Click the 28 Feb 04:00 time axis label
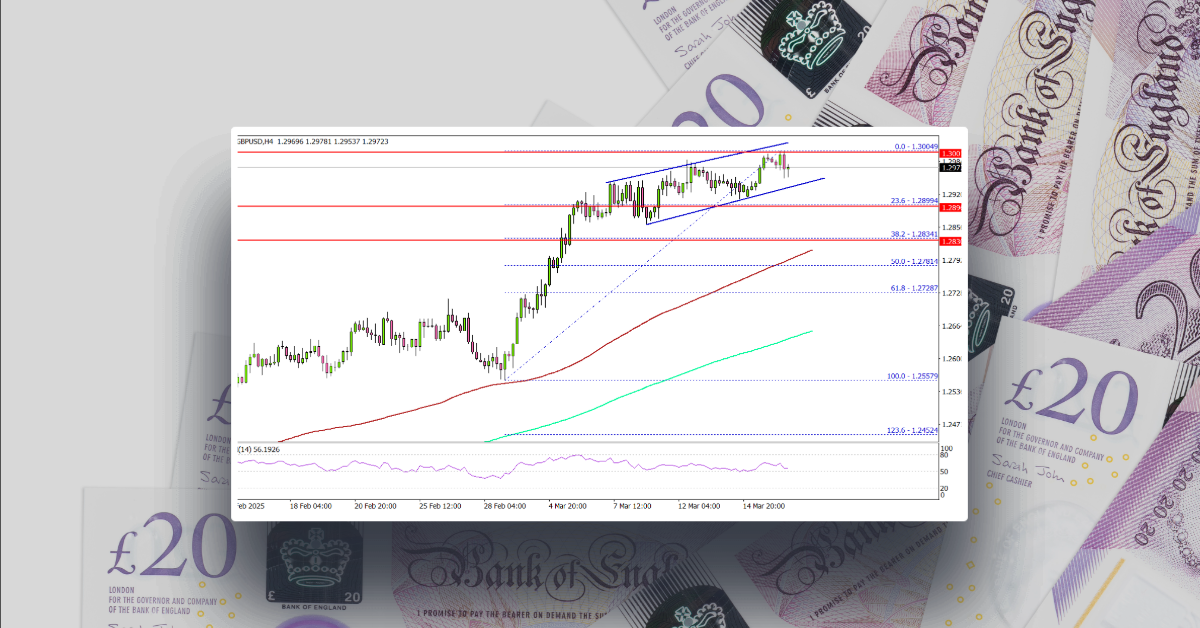This screenshot has height=628, width=1200. (x=504, y=506)
